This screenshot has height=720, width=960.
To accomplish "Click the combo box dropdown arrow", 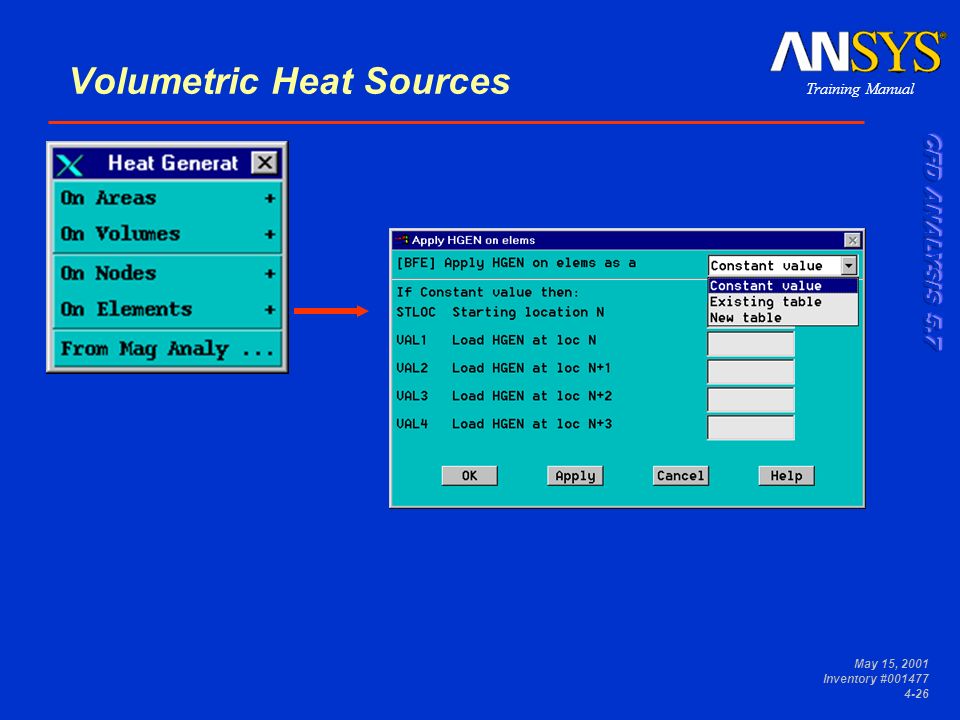I will tap(849, 266).
